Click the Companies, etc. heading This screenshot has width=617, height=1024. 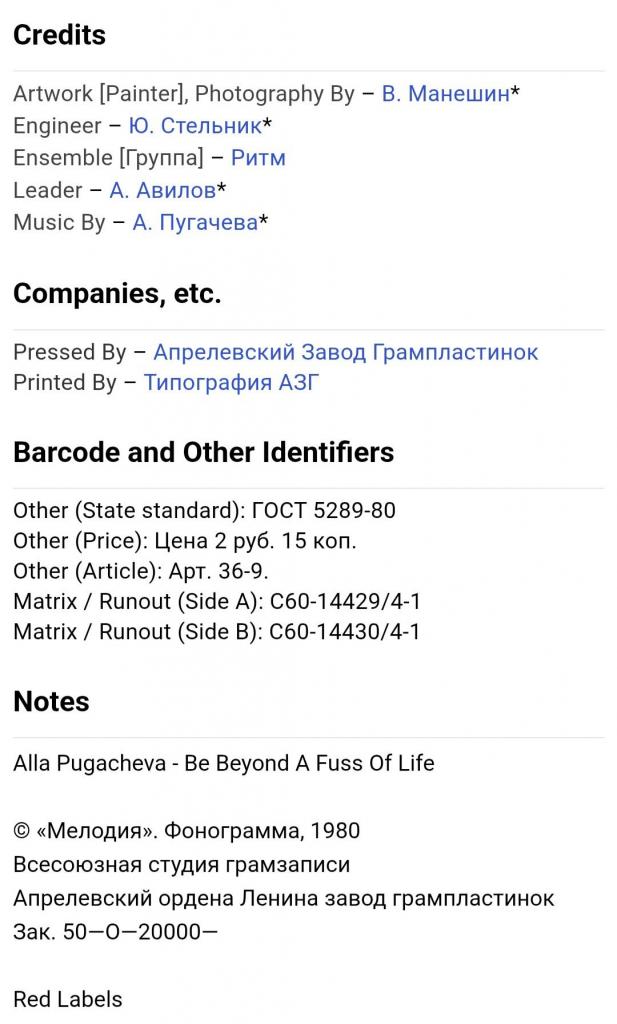pyautogui.click(x=117, y=294)
